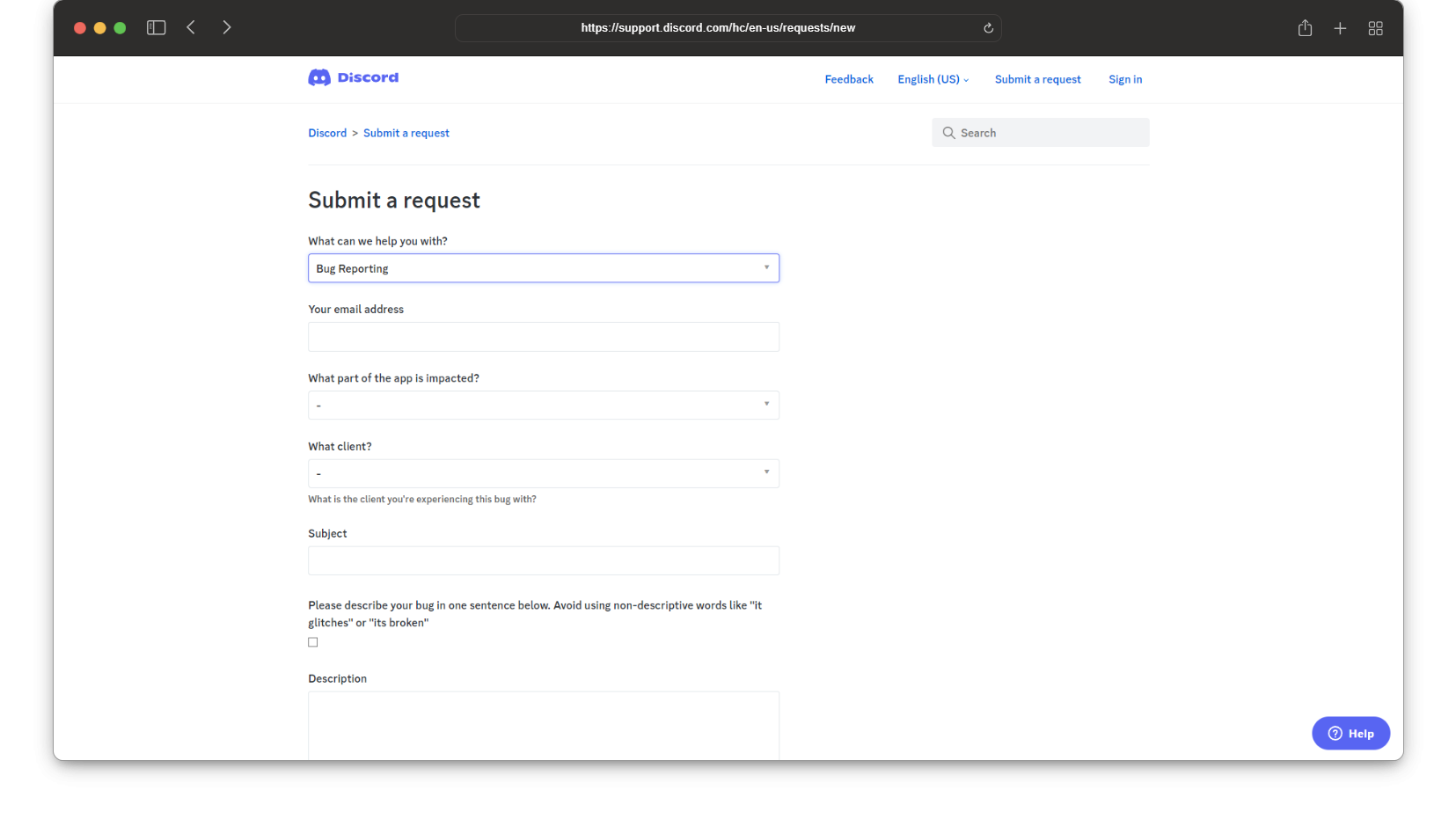Click the Sign in link
Screen dimensions: 1456x819
(x=1125, y=79)
